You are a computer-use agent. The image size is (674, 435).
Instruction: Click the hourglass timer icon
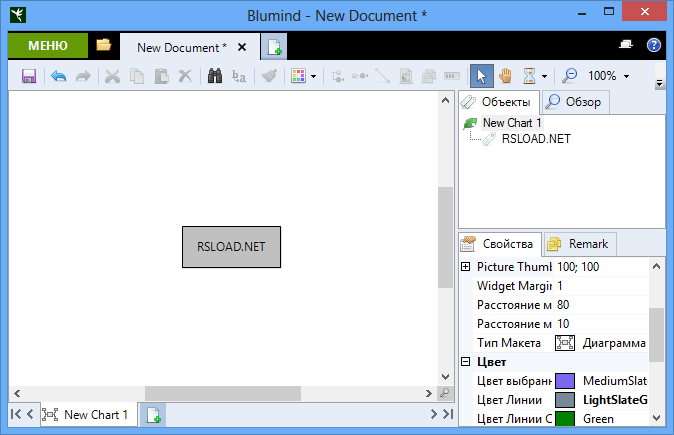click(530, 76)
